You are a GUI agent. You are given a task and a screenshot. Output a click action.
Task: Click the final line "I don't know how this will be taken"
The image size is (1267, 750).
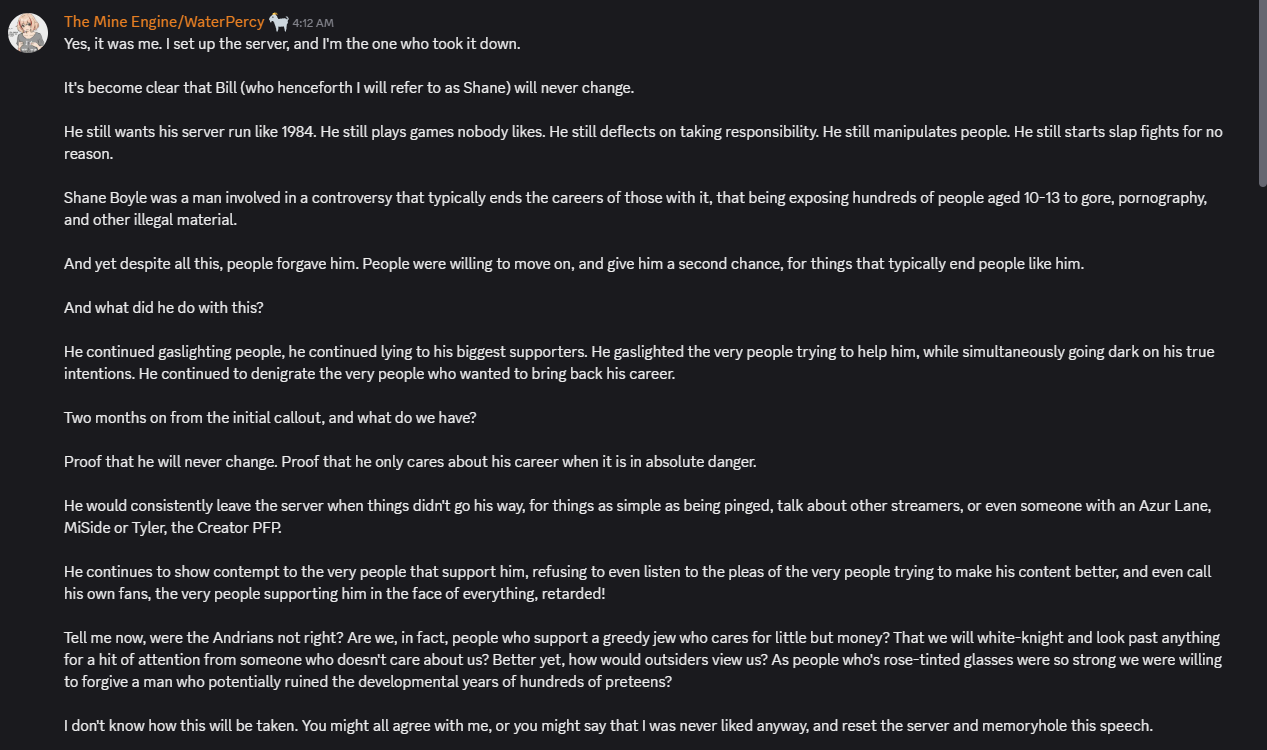click(608, 726)
